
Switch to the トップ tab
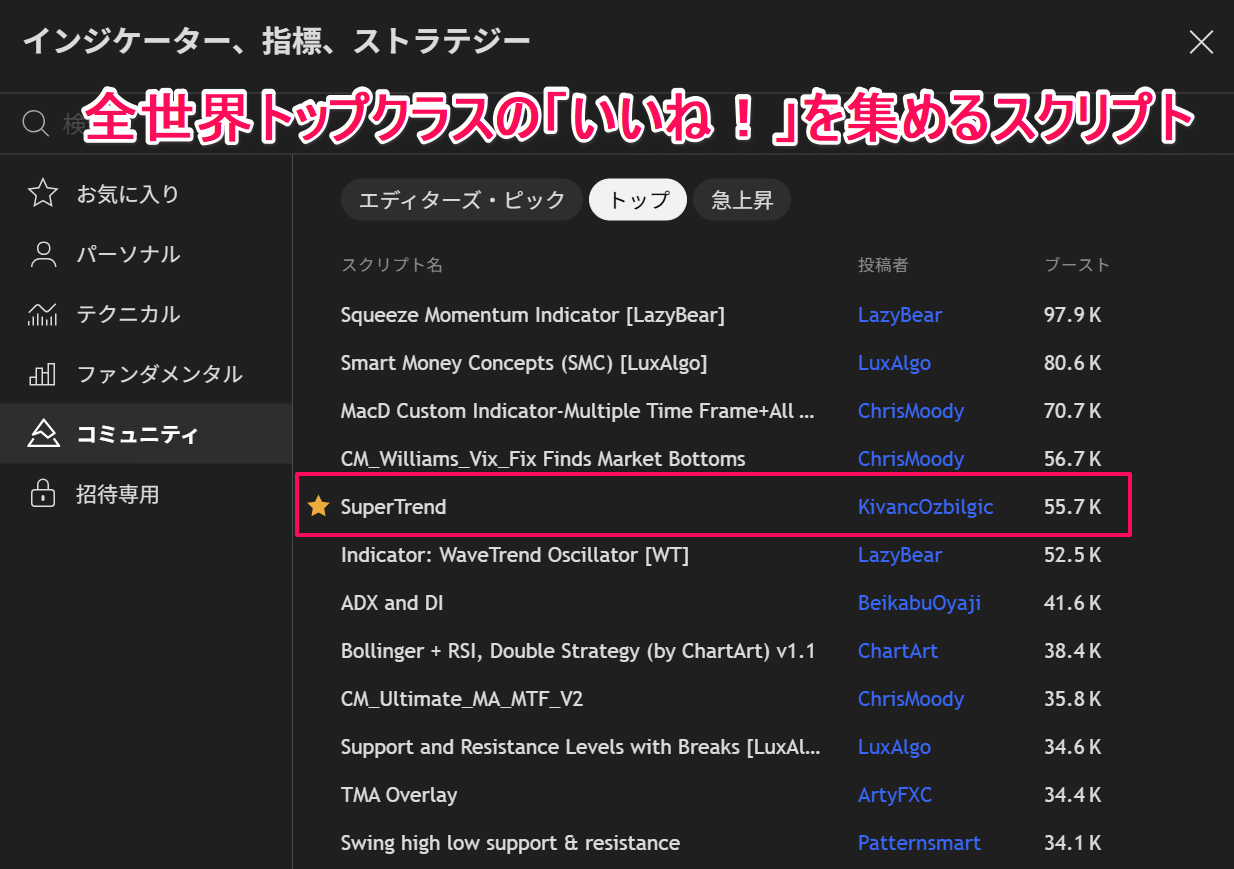pos(638,200)
